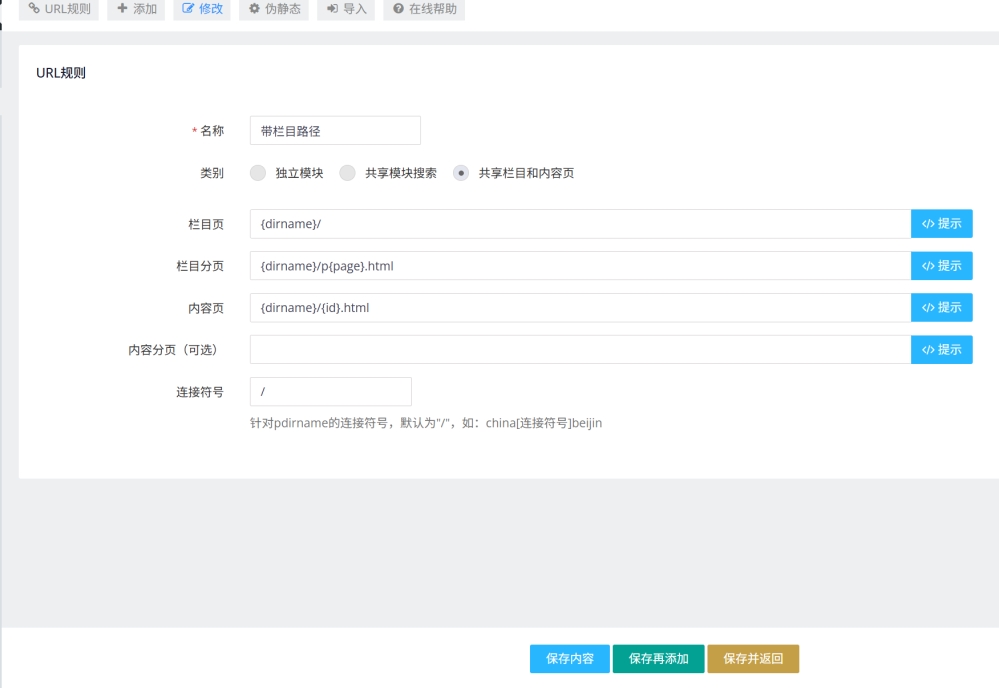Switch to the 修改 tab
The width and height of the screenshot is (999, 688).
click(x=202, y=9)
